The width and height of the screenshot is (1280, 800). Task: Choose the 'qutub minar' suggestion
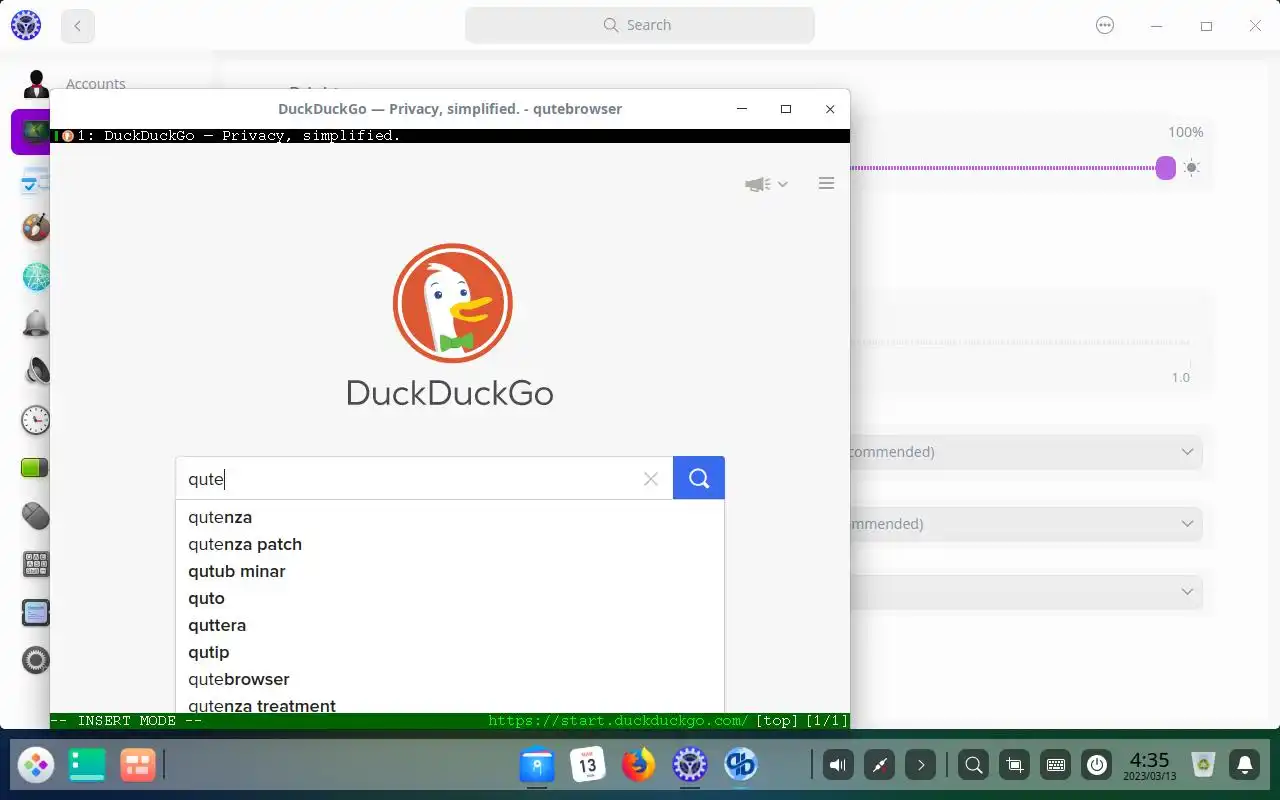pyautogui.click(x=450, y=571)
